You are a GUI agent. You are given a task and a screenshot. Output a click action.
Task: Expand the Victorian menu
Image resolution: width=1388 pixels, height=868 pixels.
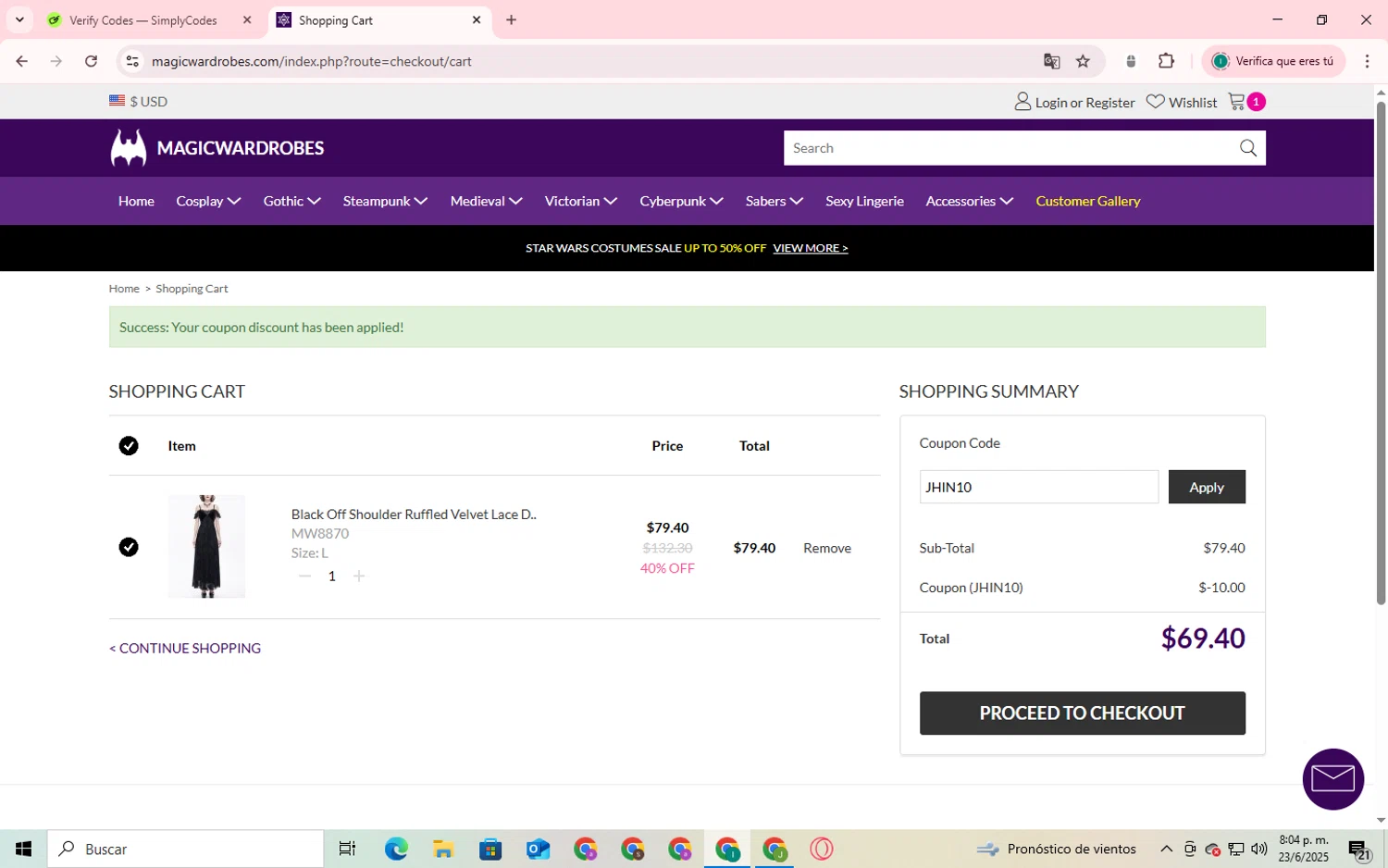580,201
